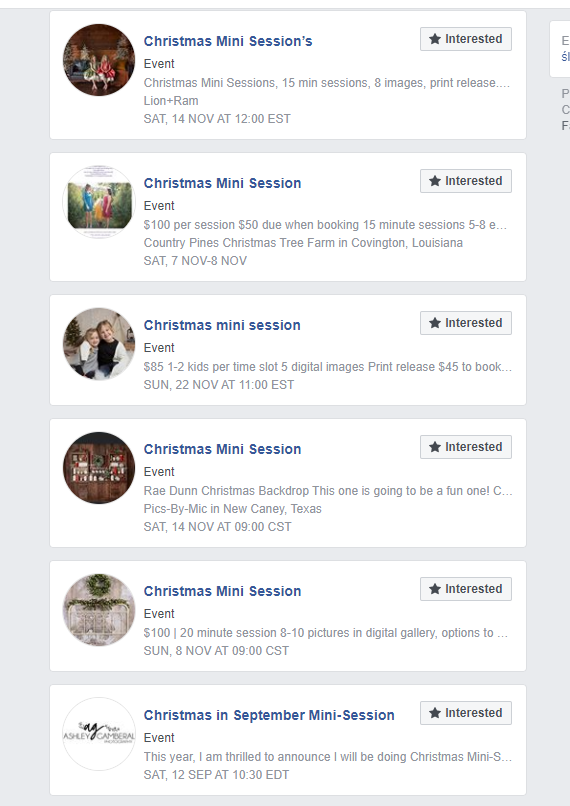Open Christmas in September Mini-Session link
Screen dimensions: 570x806
[269, 715]
